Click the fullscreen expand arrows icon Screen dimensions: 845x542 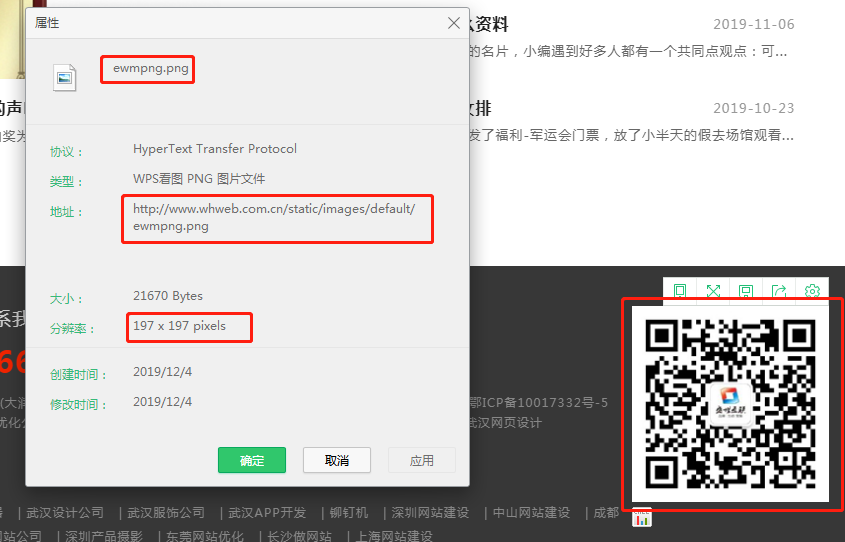coord(713,291)
